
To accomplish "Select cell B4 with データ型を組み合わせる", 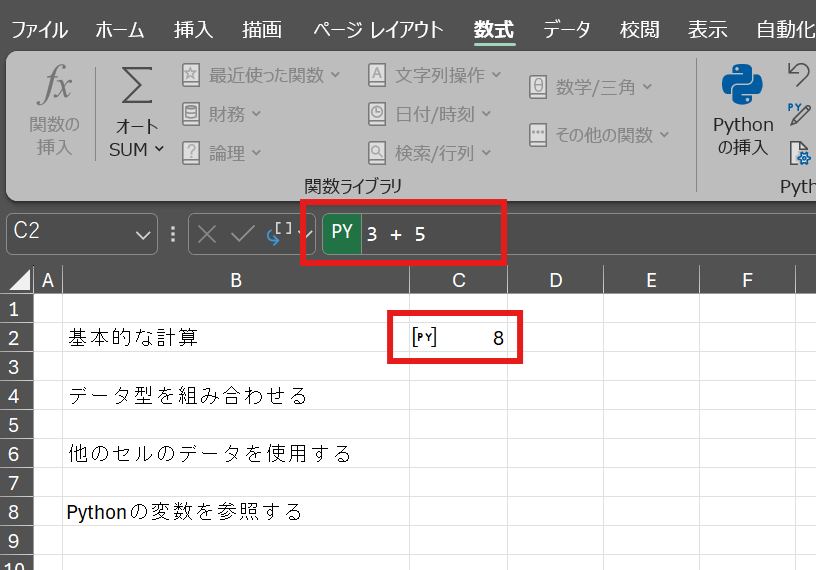I will click(x=236, y=396).
